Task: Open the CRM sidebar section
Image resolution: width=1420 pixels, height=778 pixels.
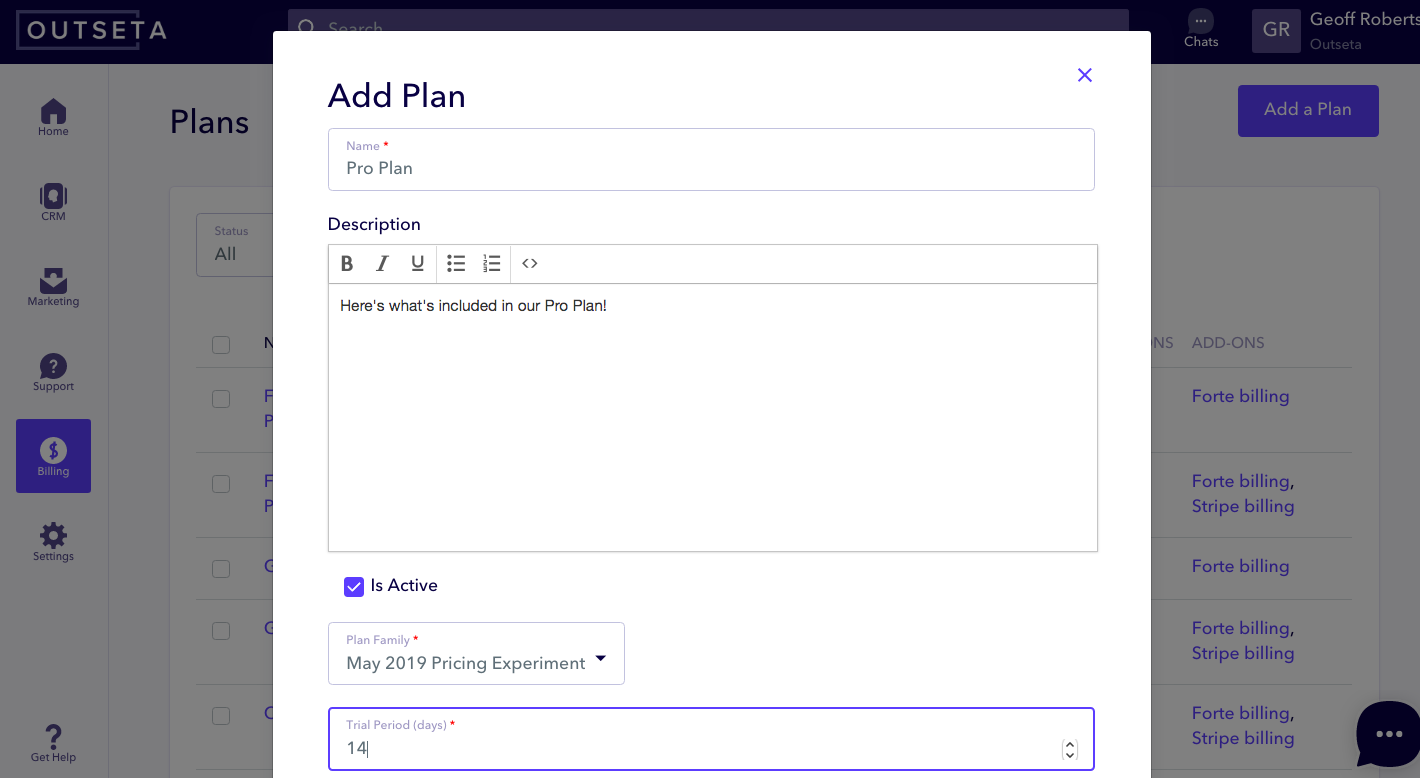Action: point(53,201)
